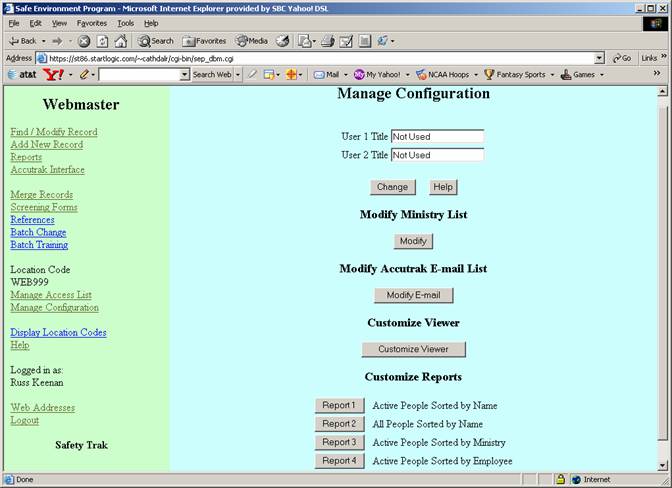Open the Favorites menu

coord(91,22)
